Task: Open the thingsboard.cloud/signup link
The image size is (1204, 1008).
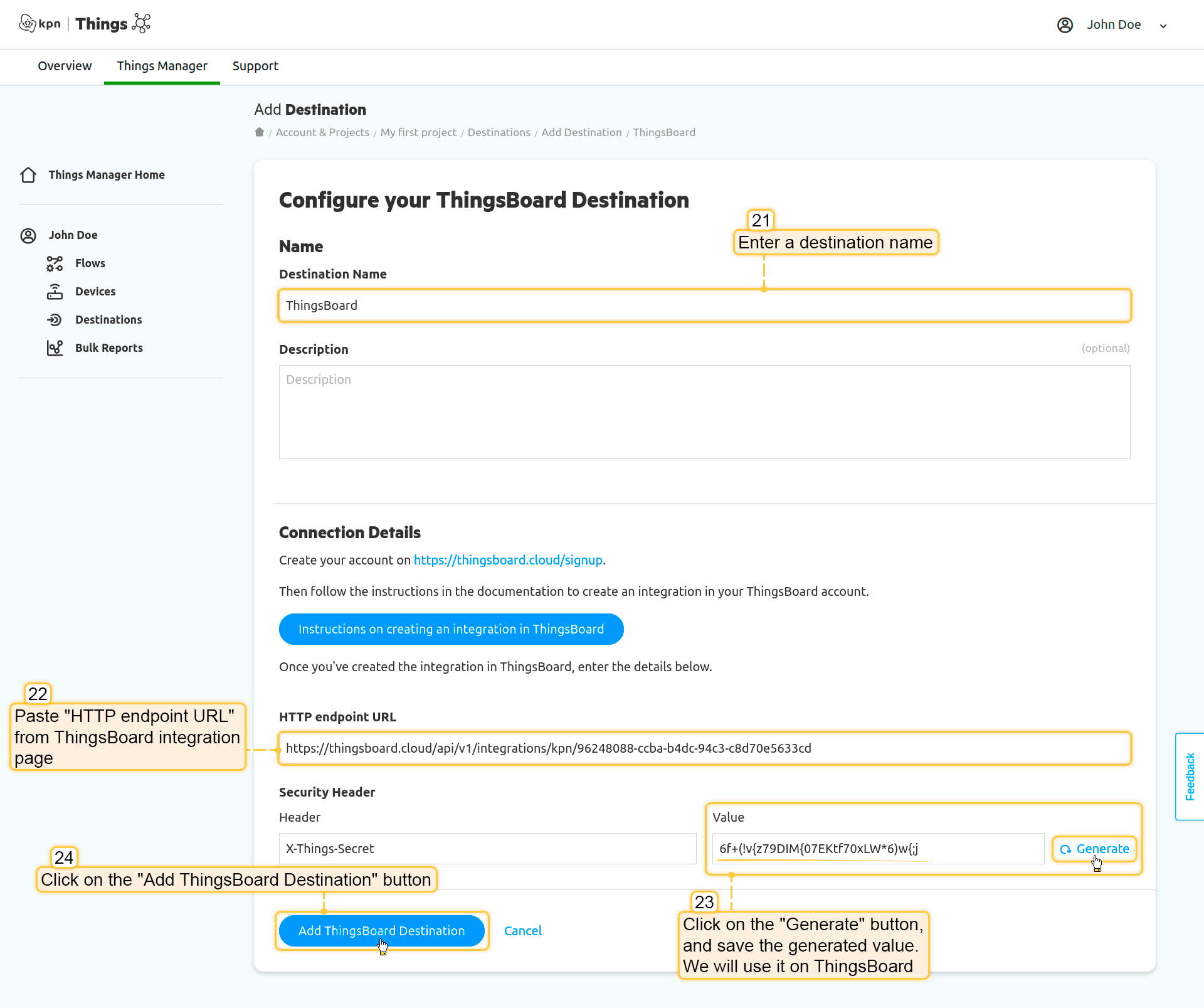Action: (x=508, y=560)
